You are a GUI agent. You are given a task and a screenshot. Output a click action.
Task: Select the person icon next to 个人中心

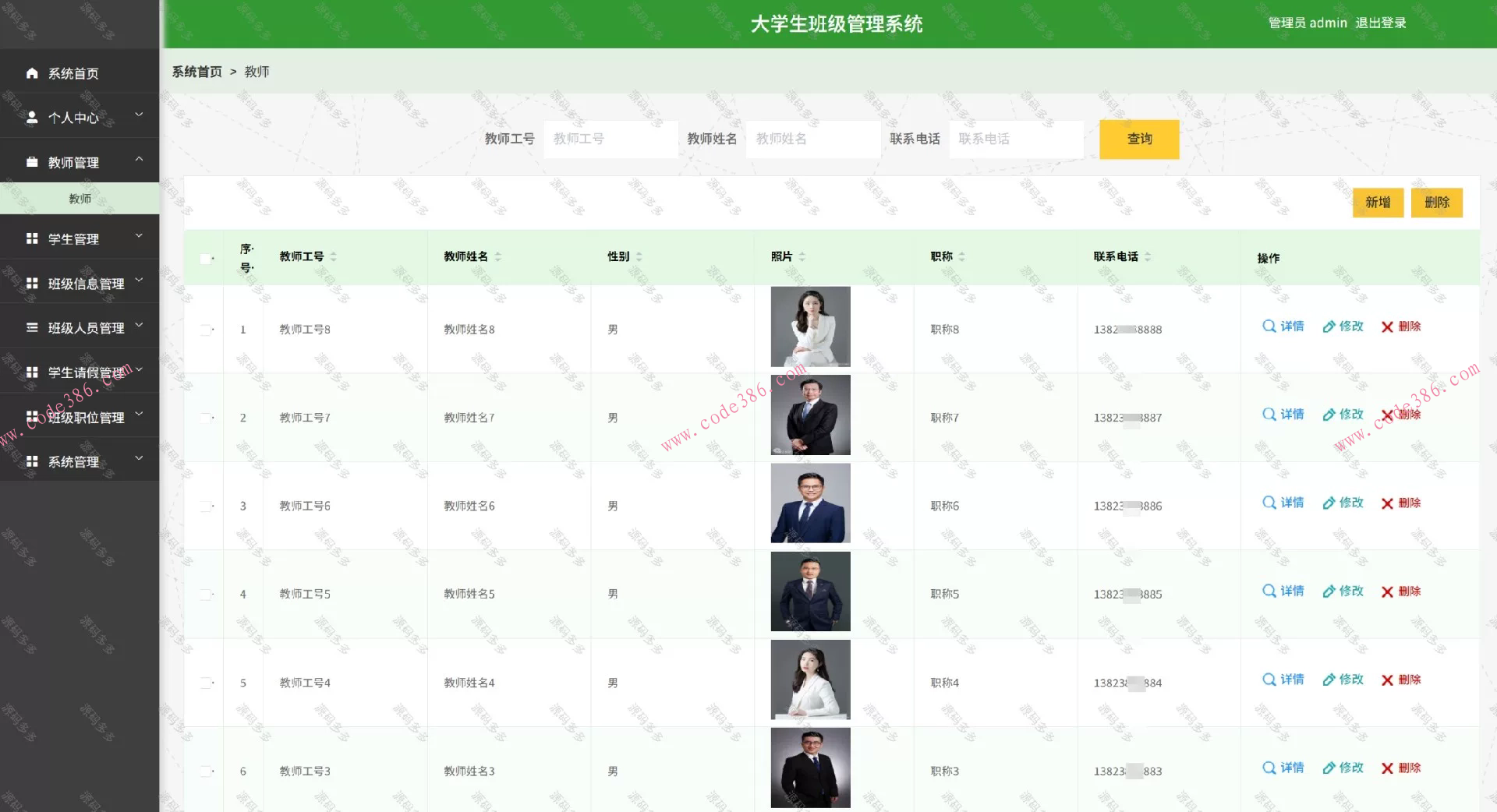click(x=32, y=117)
